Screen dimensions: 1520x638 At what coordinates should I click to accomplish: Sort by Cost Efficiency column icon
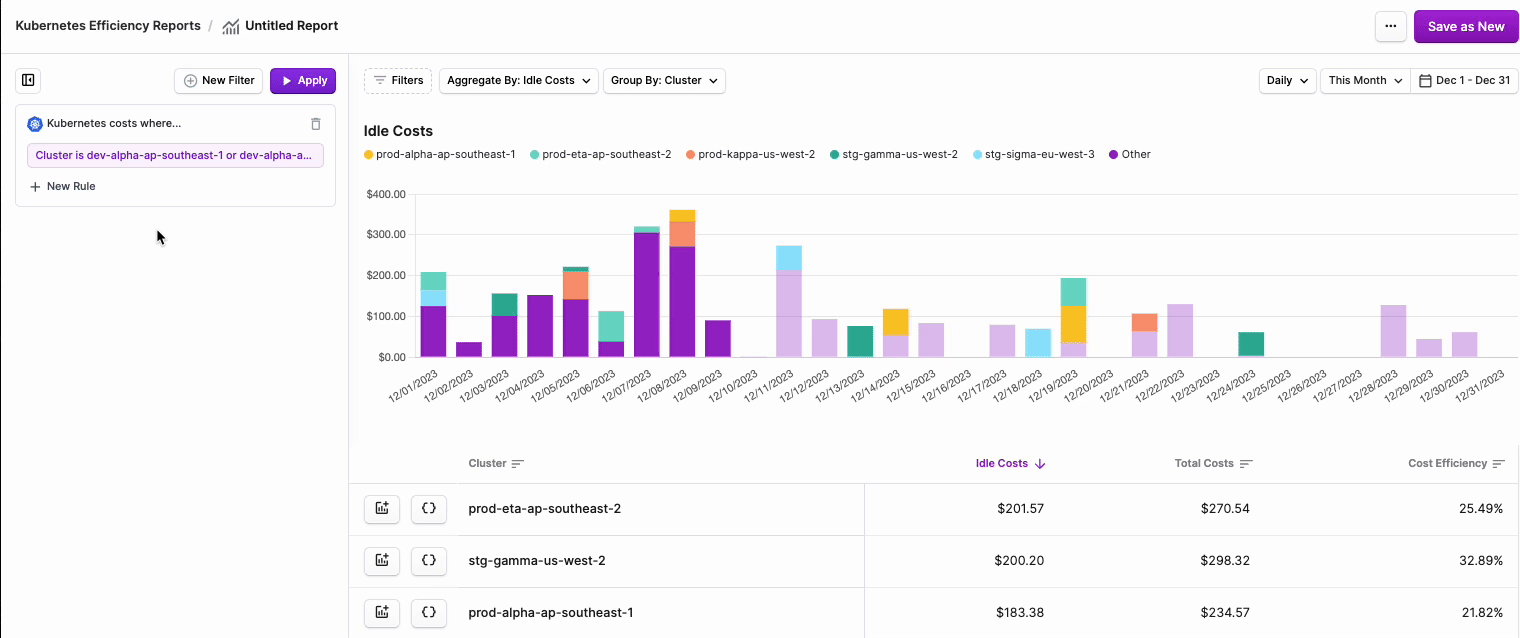(1498, 464)
